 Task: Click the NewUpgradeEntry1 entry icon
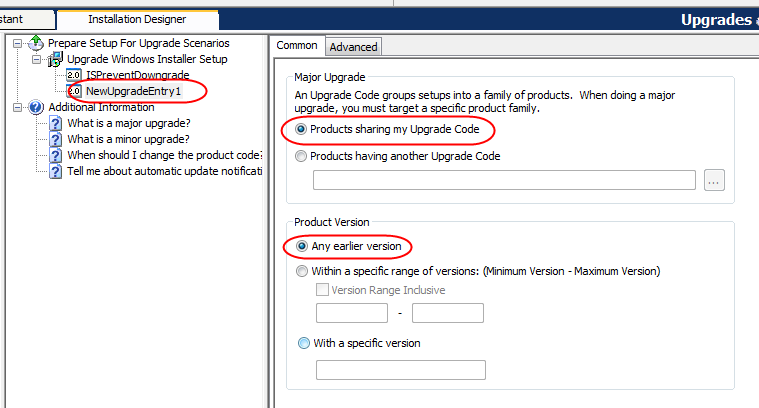point(74,91)
